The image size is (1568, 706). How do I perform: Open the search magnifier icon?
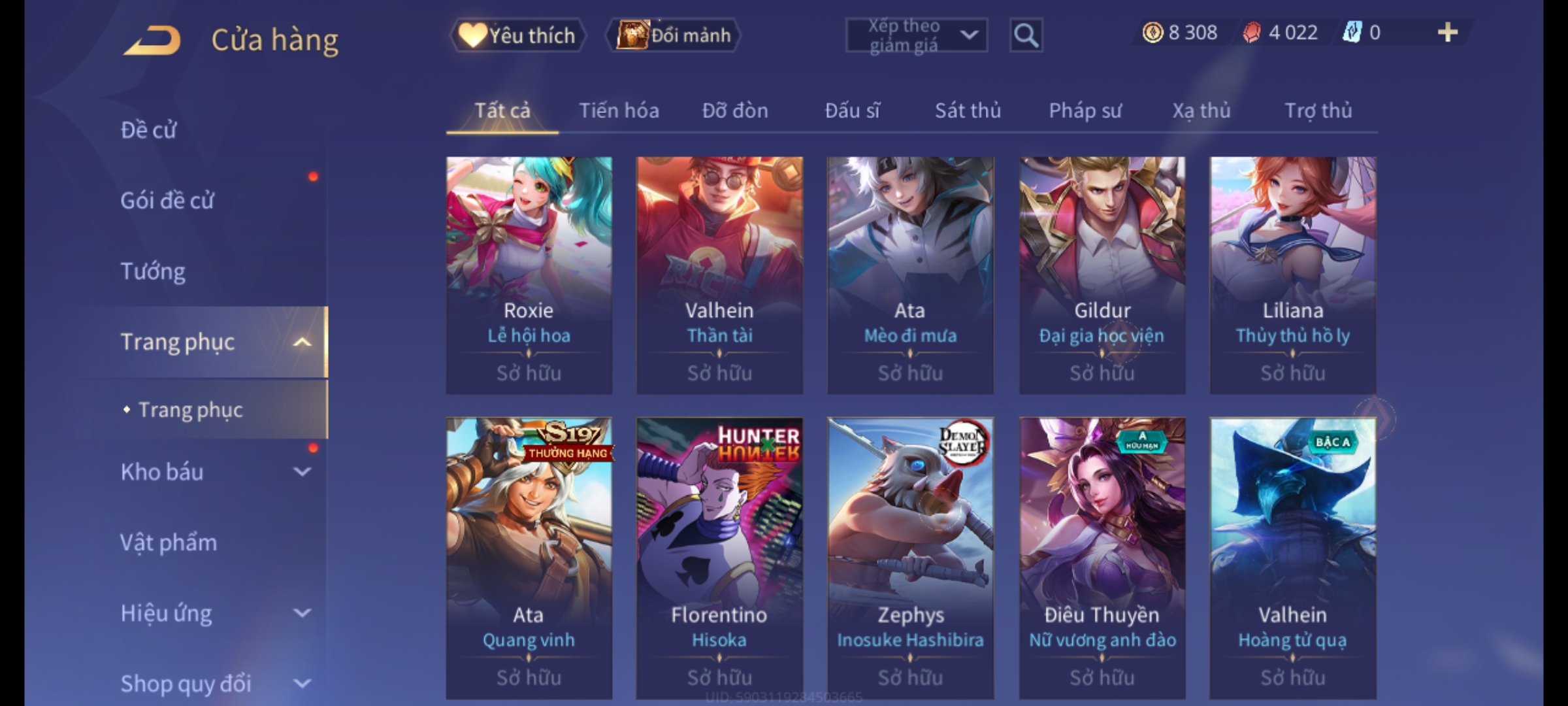[1026, 35]
